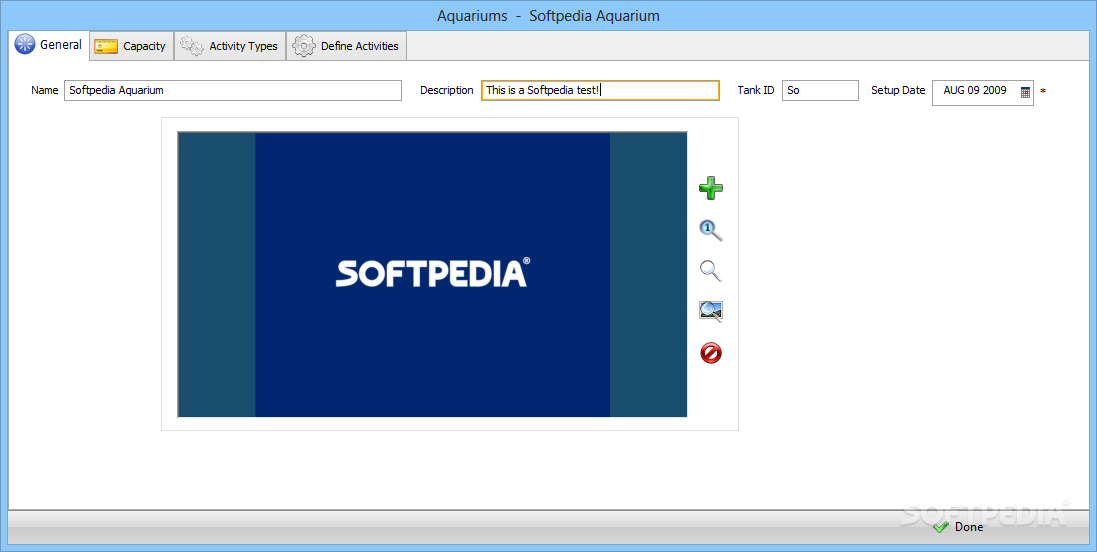Image resolution: width=1097 pixels, height=552 pixels.
Task: Click the red remove image icon
Action: coord(711,353)
